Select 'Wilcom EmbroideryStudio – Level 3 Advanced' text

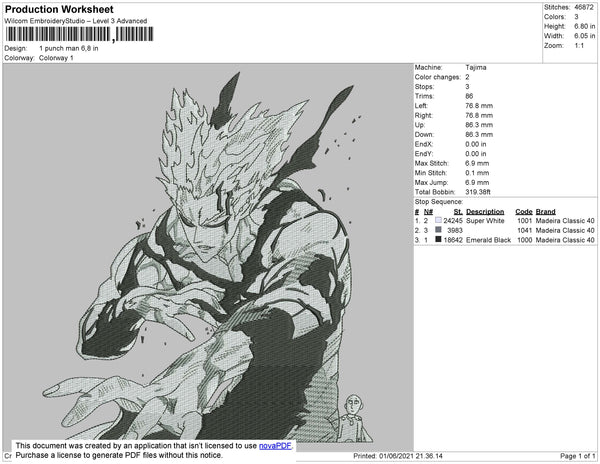coord(76,21)
